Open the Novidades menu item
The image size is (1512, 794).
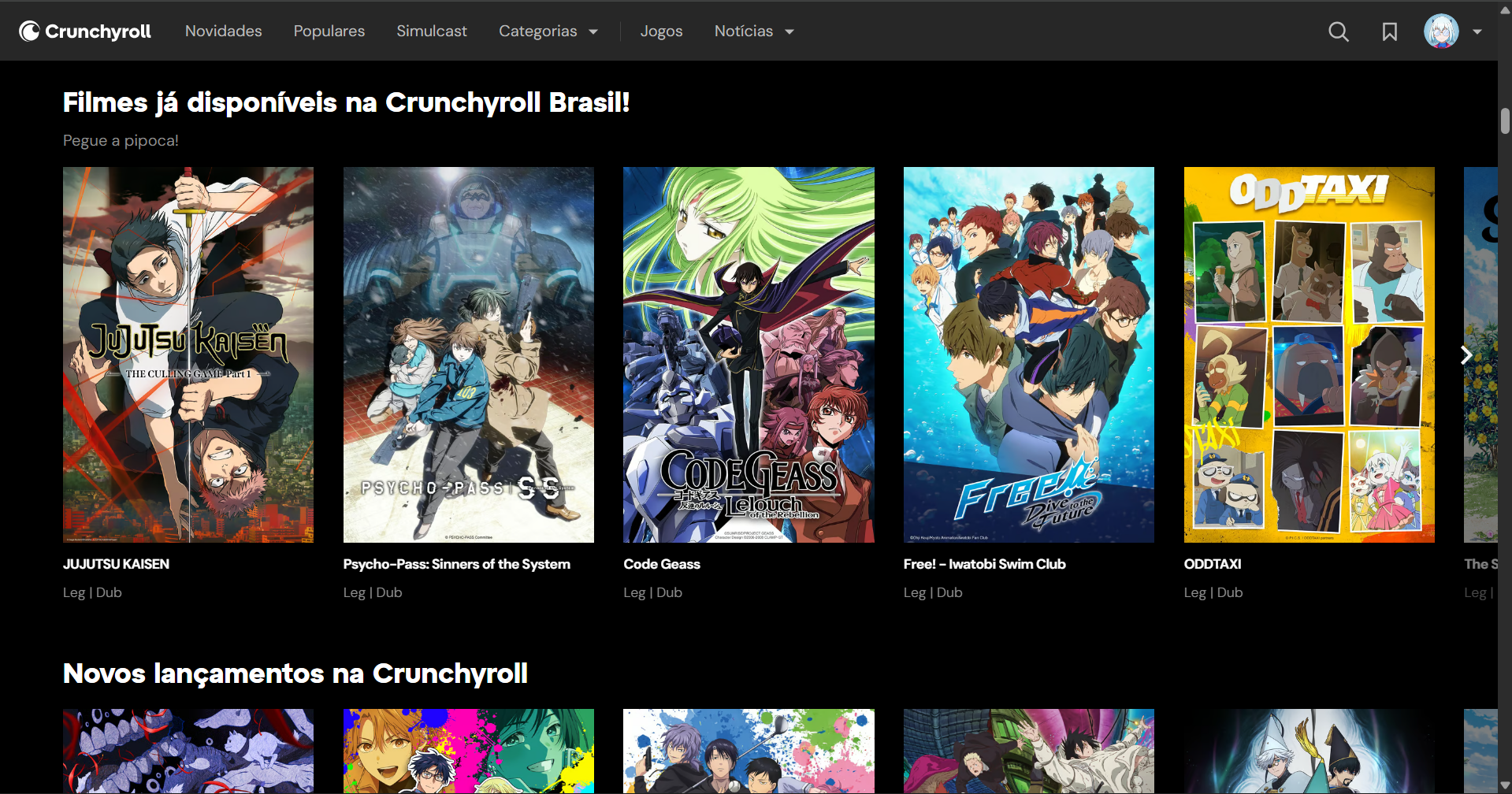pos(224,31)
